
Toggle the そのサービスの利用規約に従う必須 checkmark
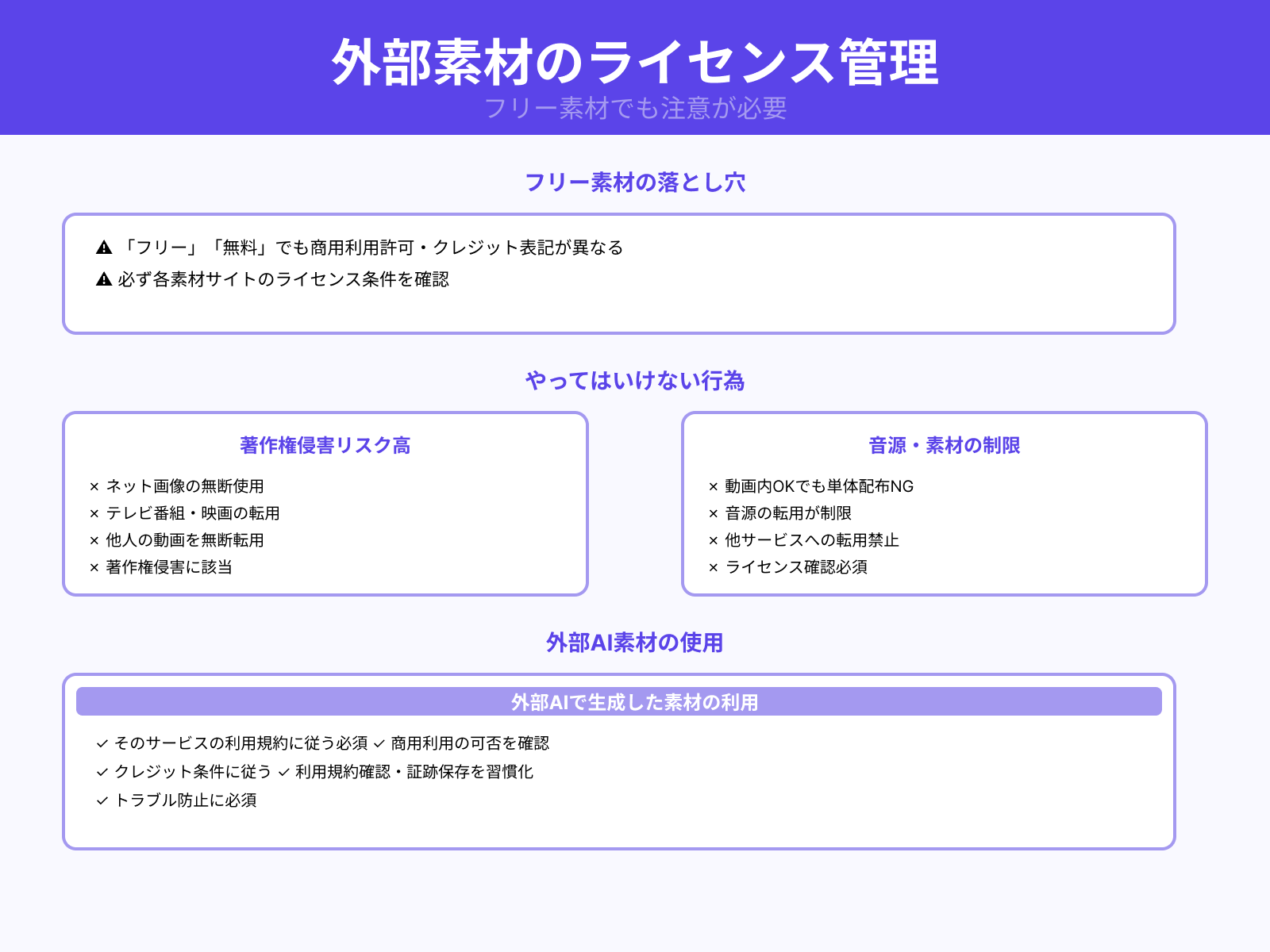pyautogui.click(x=101, y=744)
